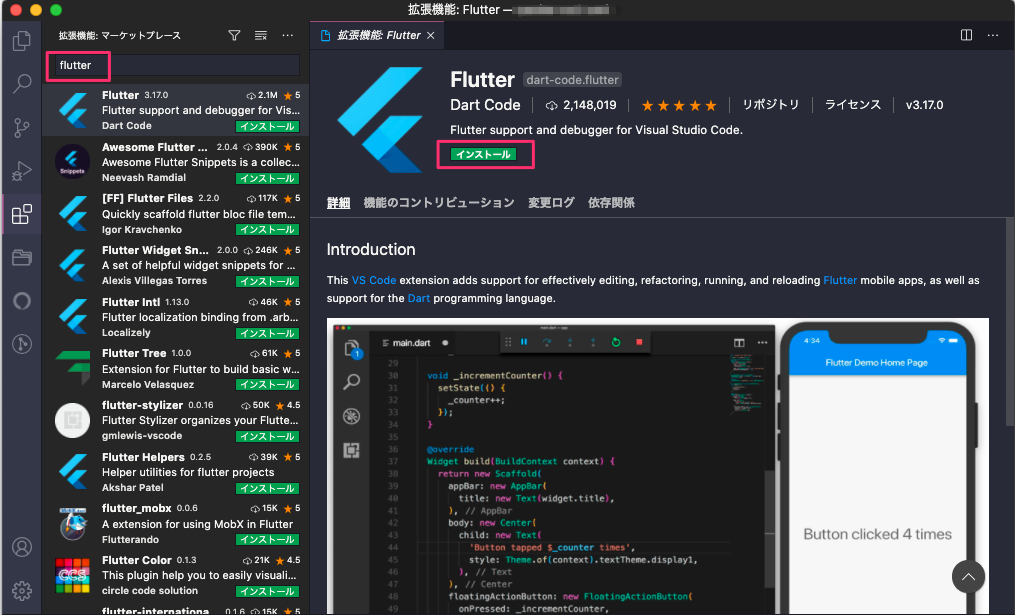The image size is (1015, 615).
Task: Switch to the 変更ログ tab
Action: tap(551, 203)
